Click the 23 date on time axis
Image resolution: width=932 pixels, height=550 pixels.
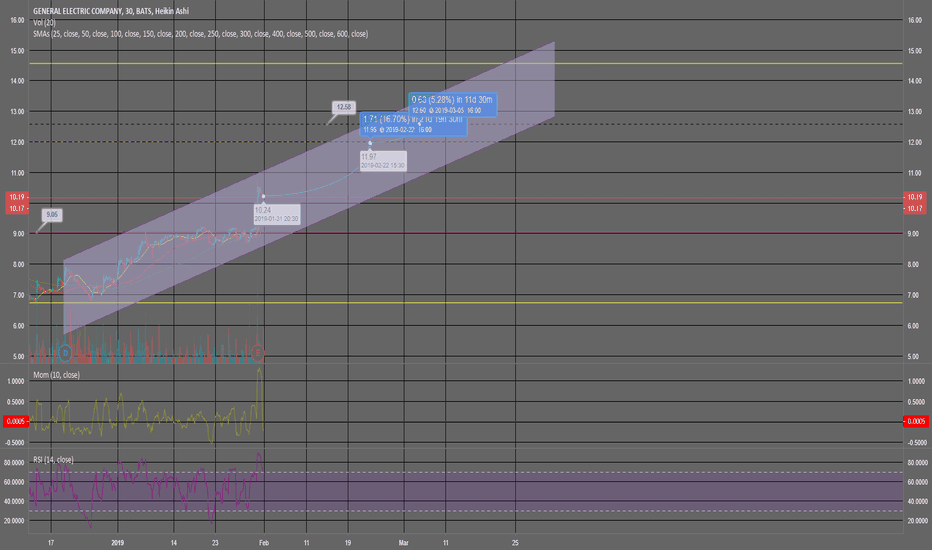coord(215,543)
